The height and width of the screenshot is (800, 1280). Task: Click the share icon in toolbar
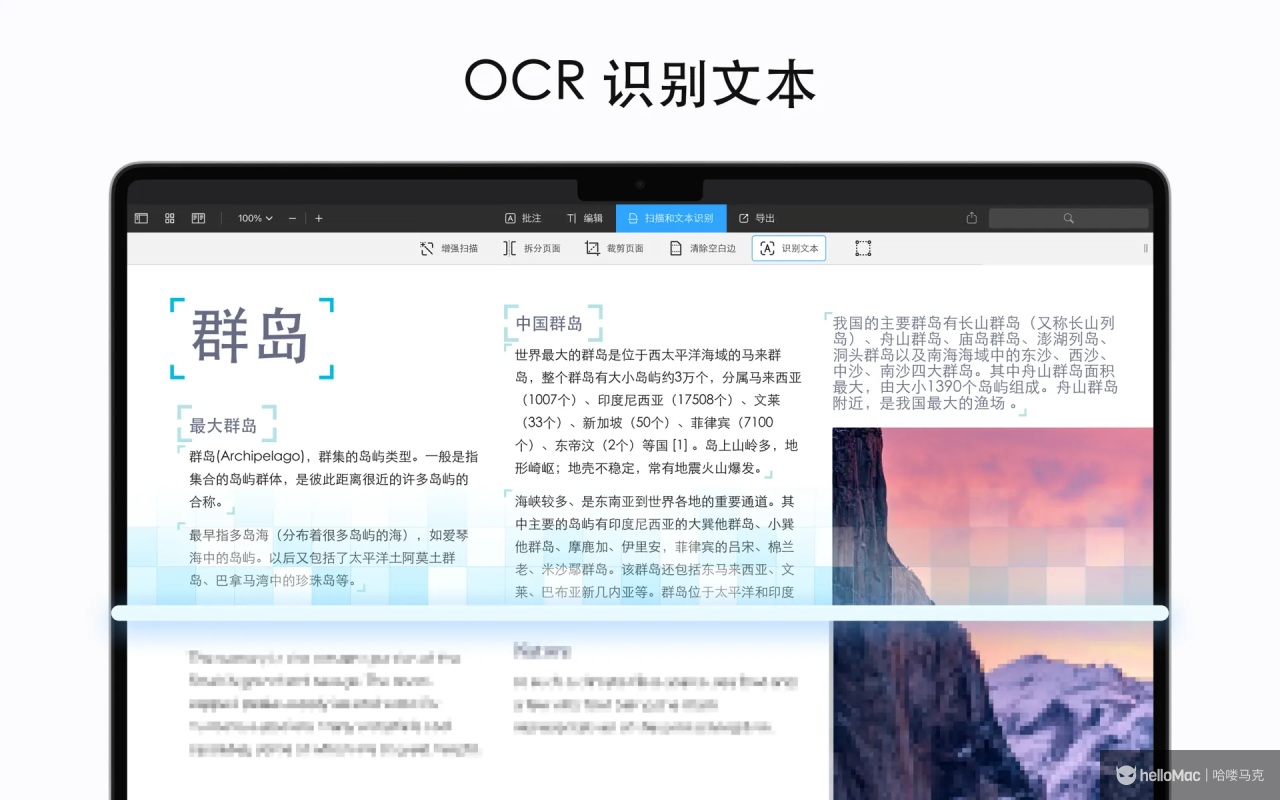click(972, 218)
